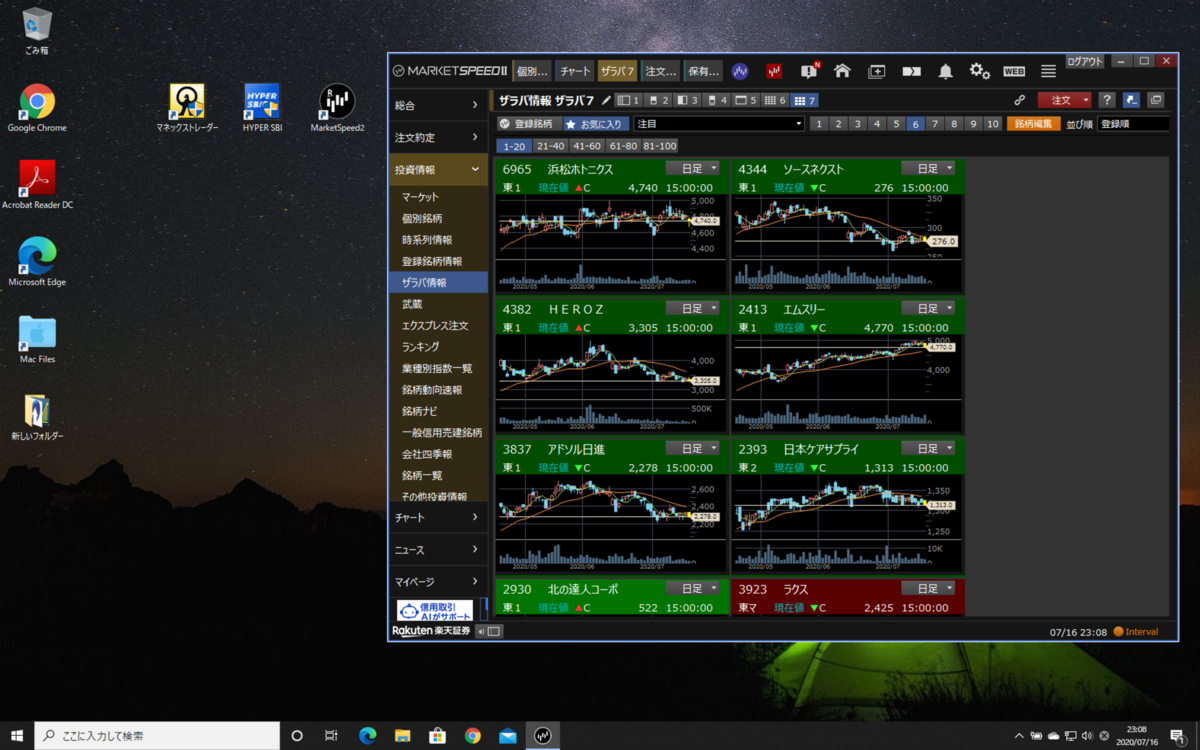The image size is (1200, 750).
Task: Show stocks in the 81-100 range tab
Action: tap(660, 146)
